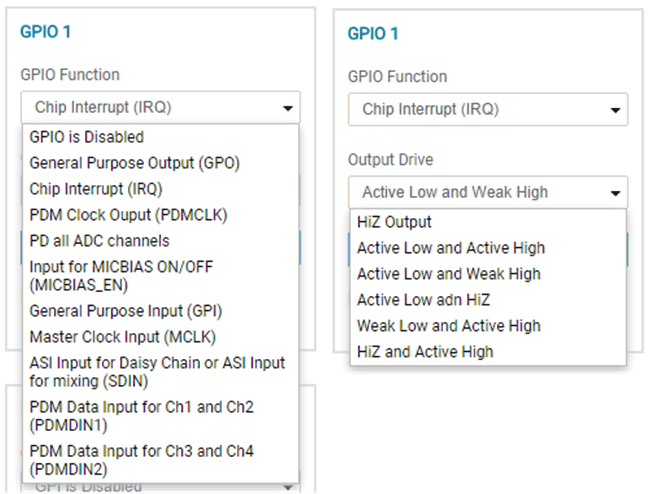Select 'Active Low adn HiZ' option
Image resolution: width=657 pixels, height=494 pixels.
[423, 300]
